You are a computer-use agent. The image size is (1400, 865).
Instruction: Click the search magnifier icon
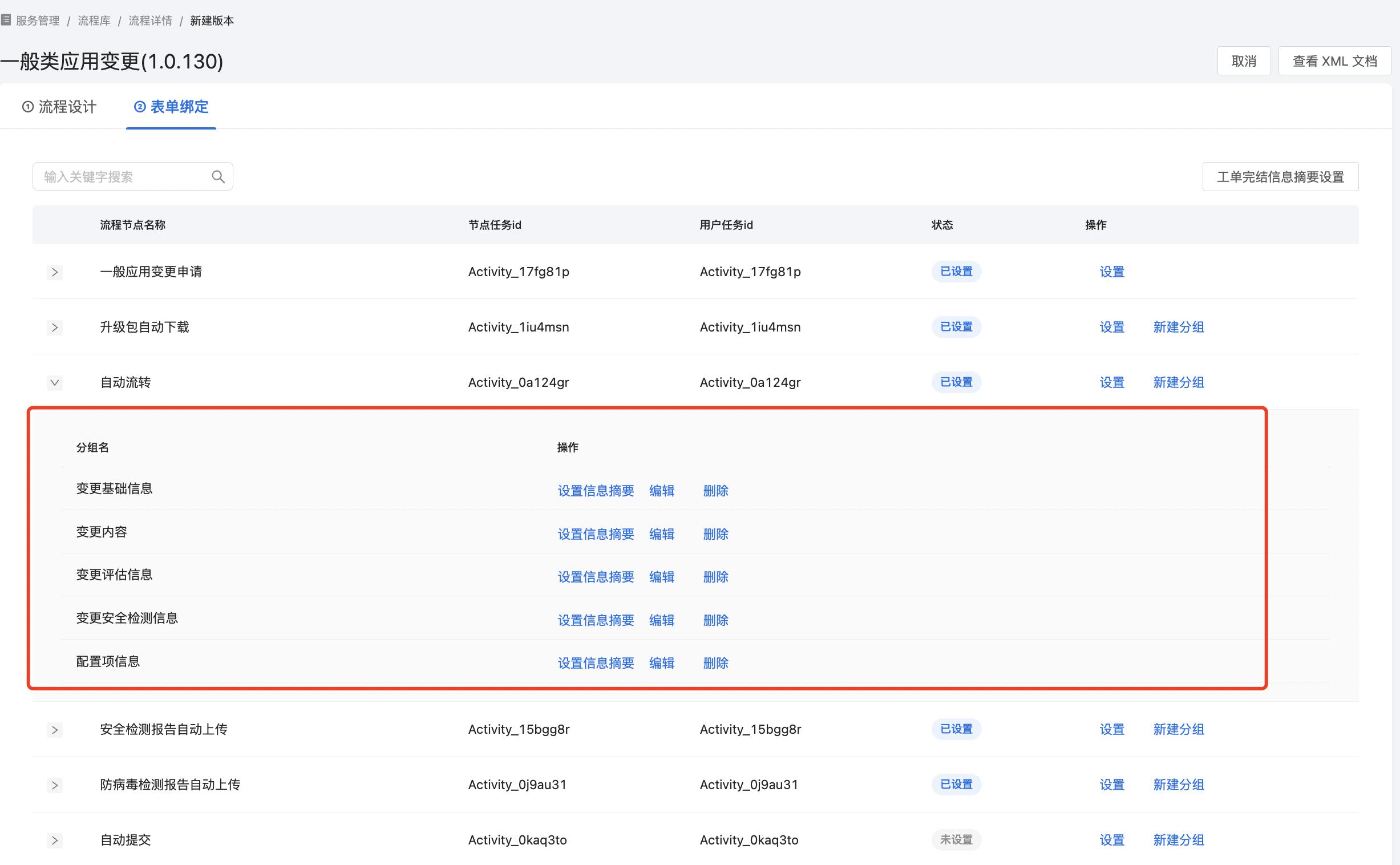(x=218, y=177)
